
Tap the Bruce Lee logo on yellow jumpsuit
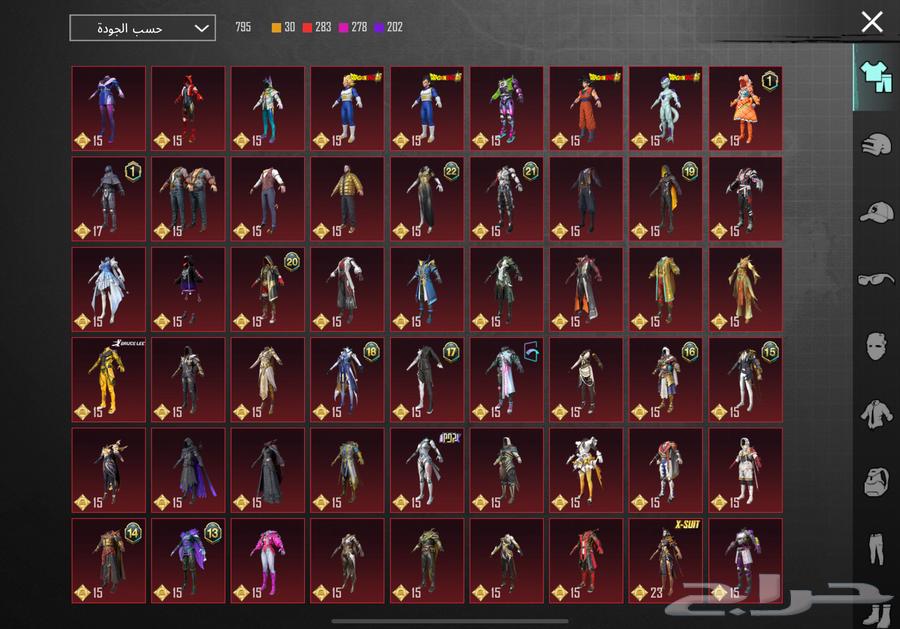tap(129, 343)
